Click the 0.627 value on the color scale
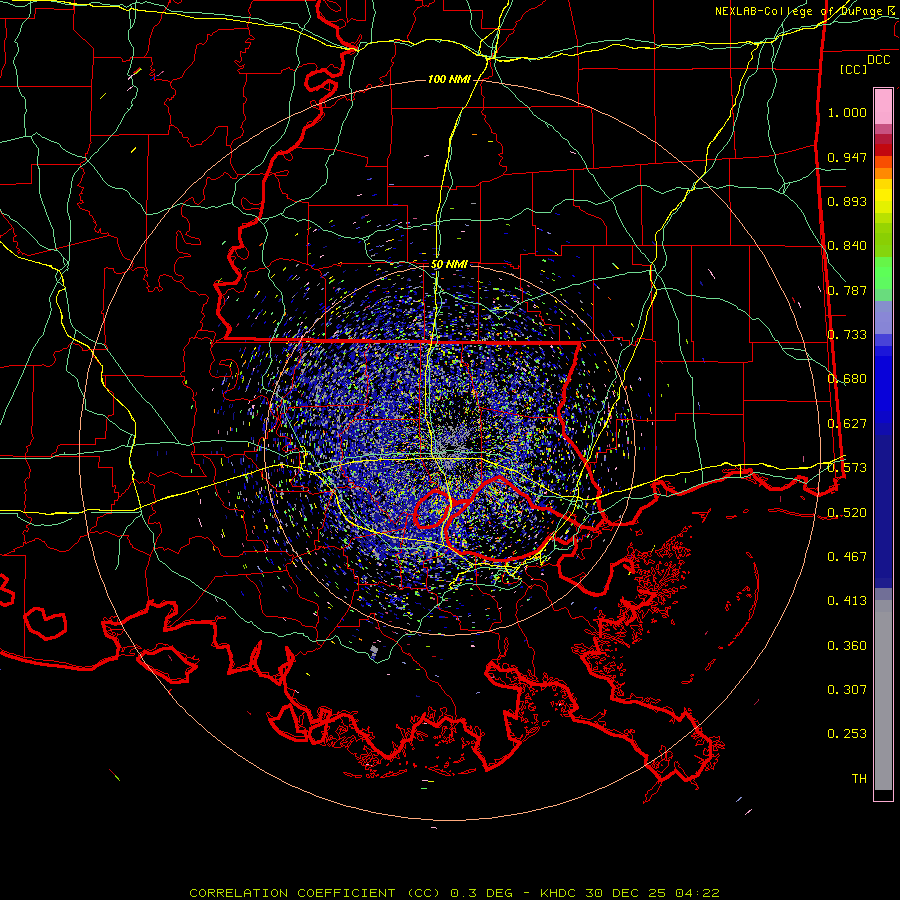 point(847,424)
